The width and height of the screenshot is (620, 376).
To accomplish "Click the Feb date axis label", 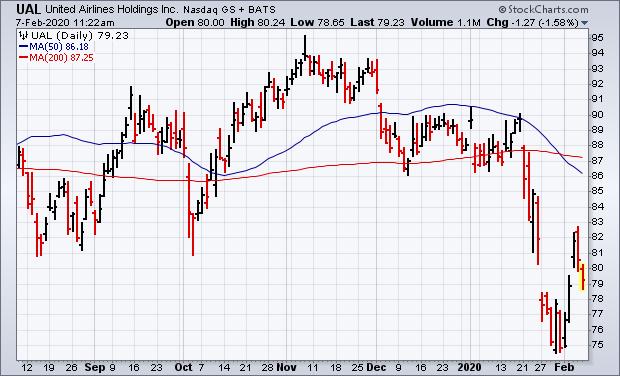I will [563, 367].
